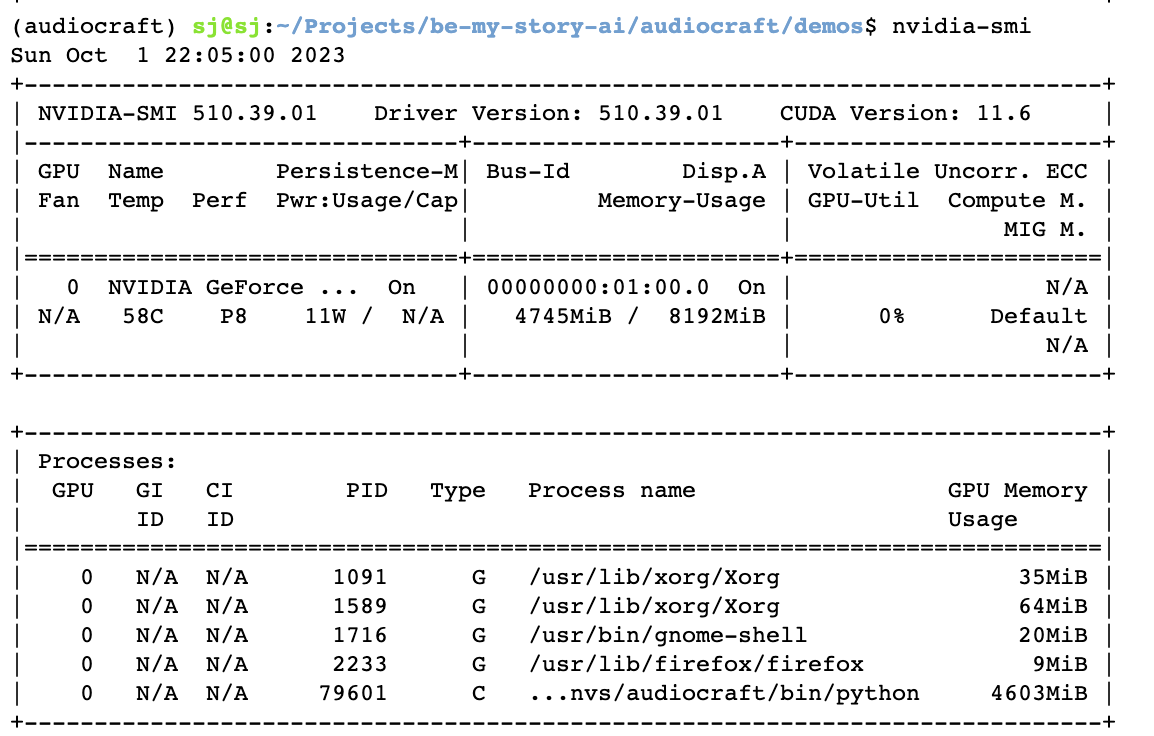
Task: Click the date line Sun Oct 1 22:05:00 2023
Action: (x=178, y=56)
